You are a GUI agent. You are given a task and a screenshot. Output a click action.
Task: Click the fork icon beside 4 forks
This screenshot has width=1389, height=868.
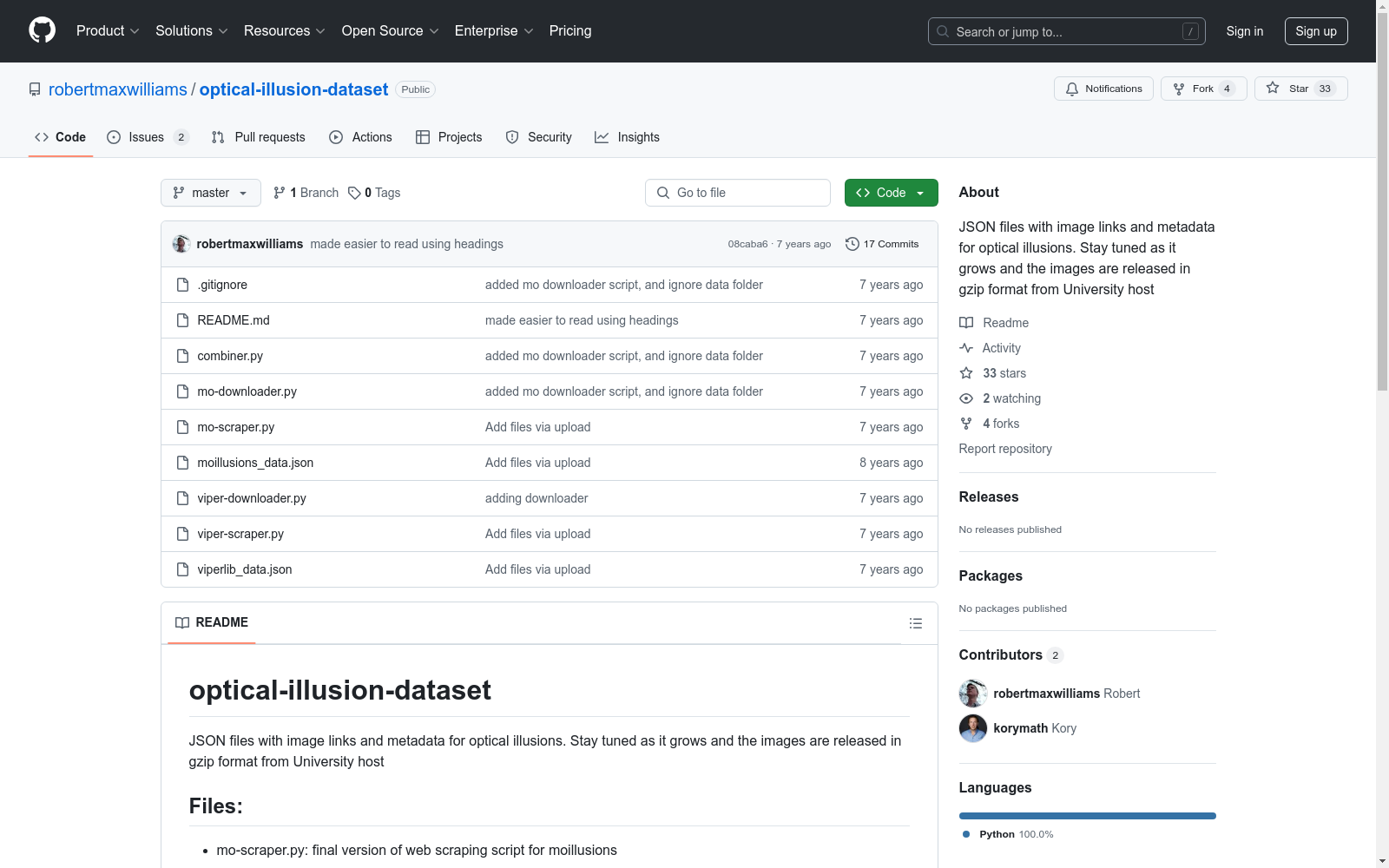click(x=966, y=424)
